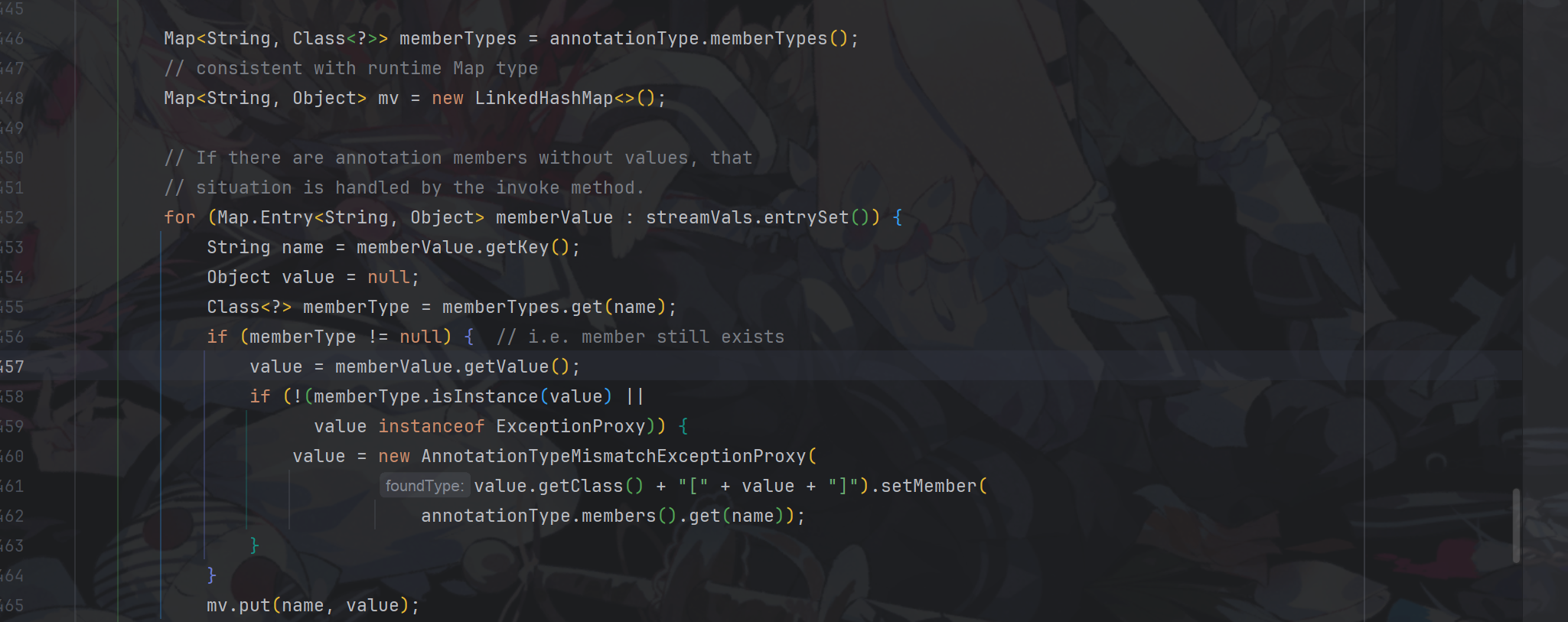This screenshot has height=622, width=1568.
Task: Click the vertical scrollbar thumb
Action: point(1516,526)
